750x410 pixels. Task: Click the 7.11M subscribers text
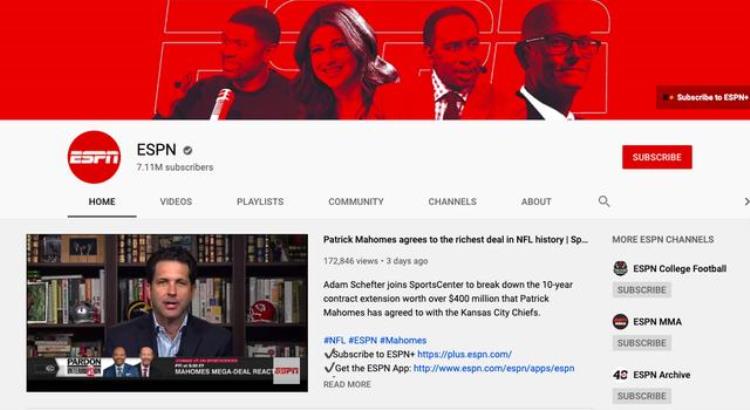(x=175, y=167)
